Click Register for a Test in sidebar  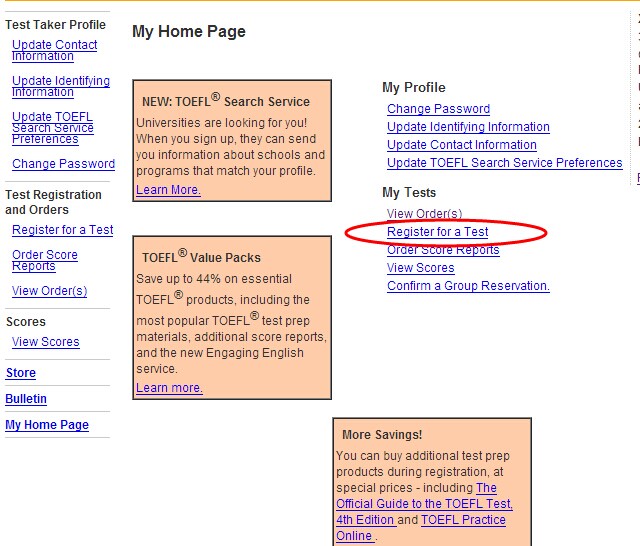click(62, 230)
